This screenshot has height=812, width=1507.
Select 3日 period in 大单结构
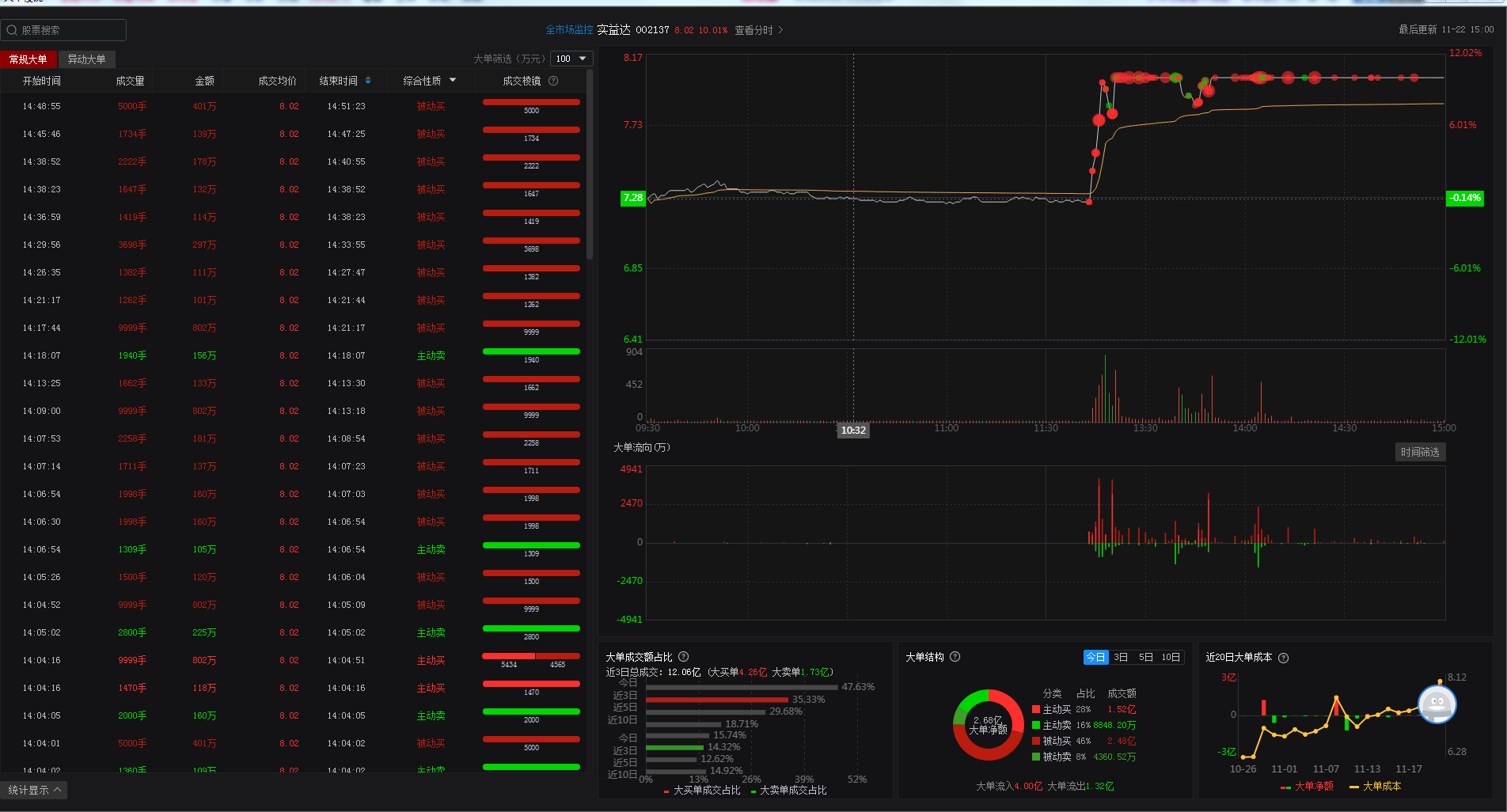pos(1121,657)
